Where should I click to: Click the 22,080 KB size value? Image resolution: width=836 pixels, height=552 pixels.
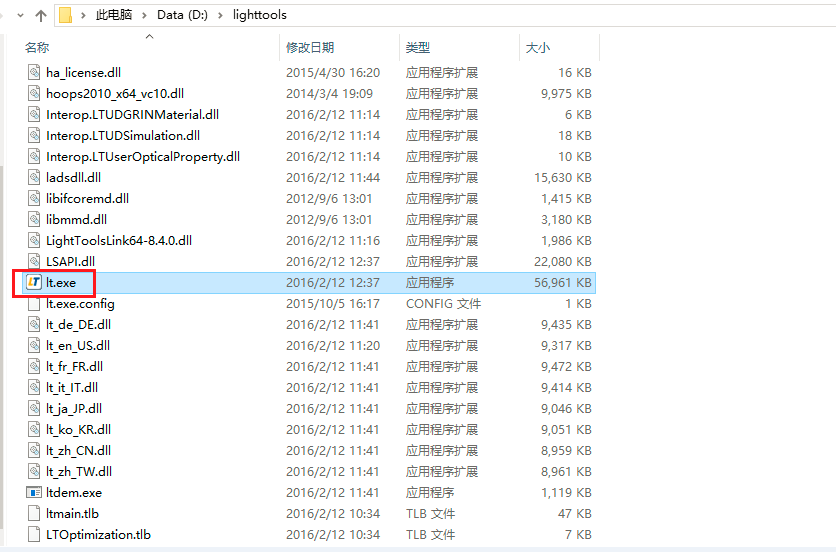(562, 261)
